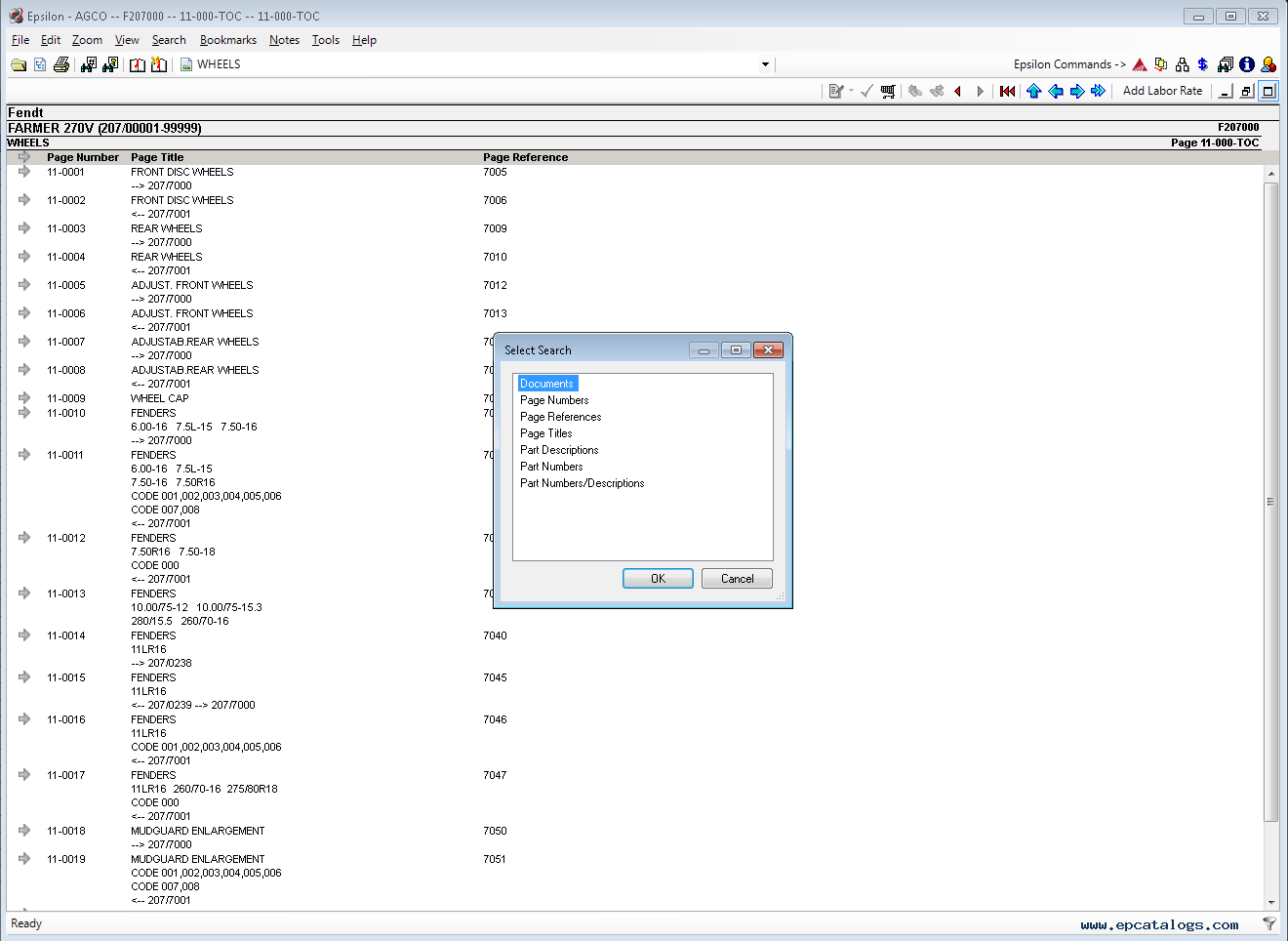This screenshot has height=941, width=1288.
Task: Click the vertical scrollbar down arrow
Action: (x=1270, y=902)
